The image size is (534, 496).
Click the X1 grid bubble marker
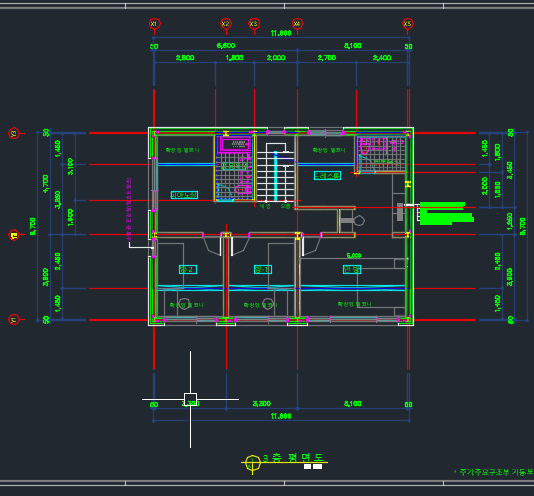click(154, 24)
